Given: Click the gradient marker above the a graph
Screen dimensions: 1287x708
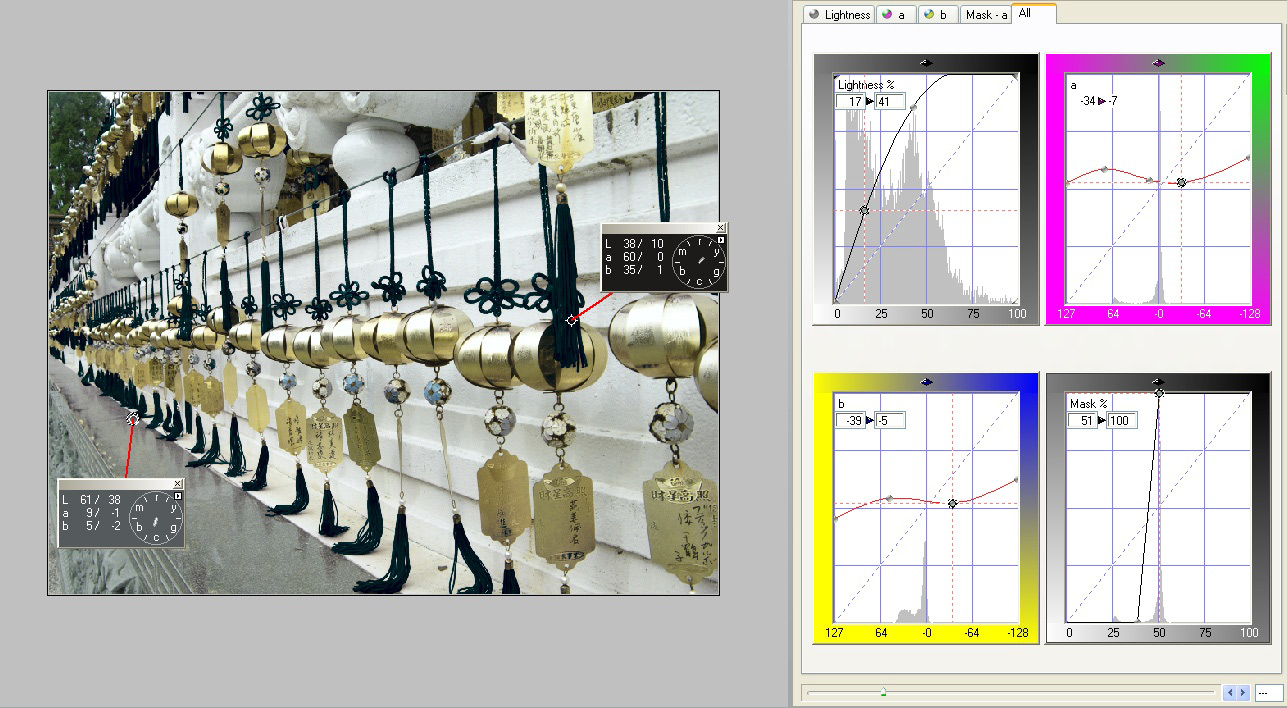Looking at the screenshot, I should point(1158,62).
